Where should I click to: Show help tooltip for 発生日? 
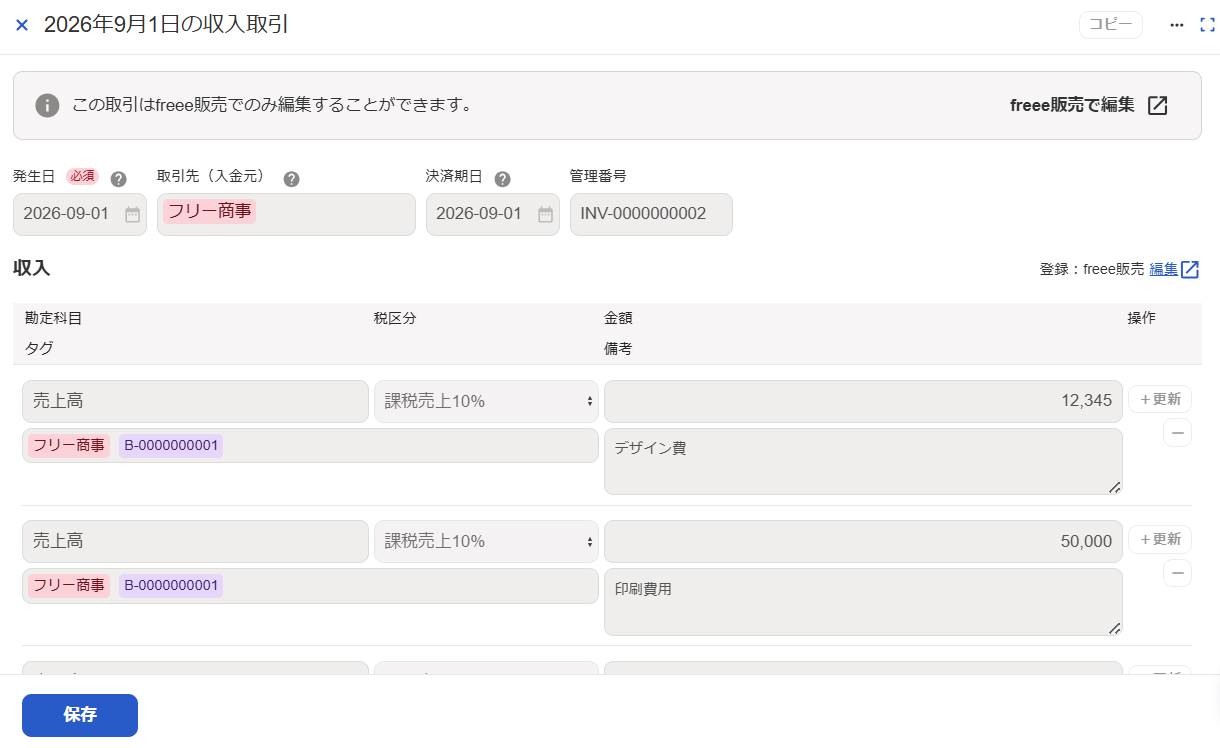pyautogui.click(x=118, y=179)
